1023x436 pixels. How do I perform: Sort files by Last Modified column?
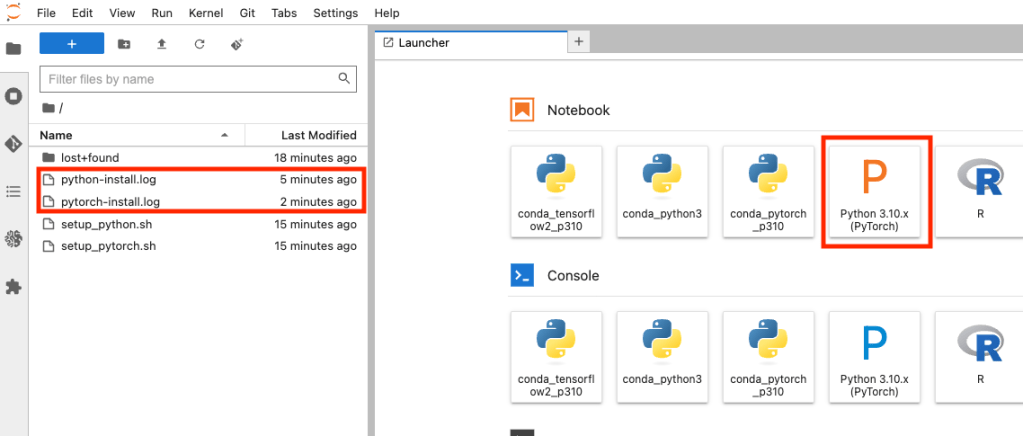click(318, 135)
